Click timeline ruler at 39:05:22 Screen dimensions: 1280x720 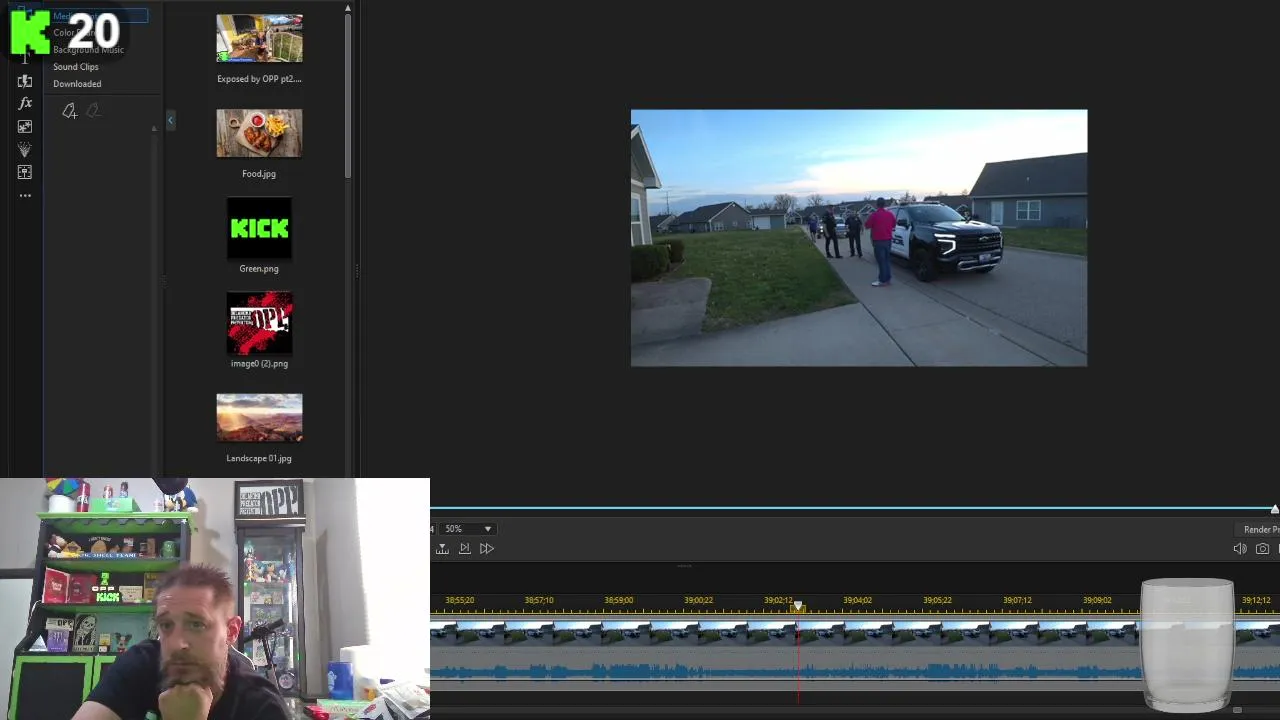[937, 601]
